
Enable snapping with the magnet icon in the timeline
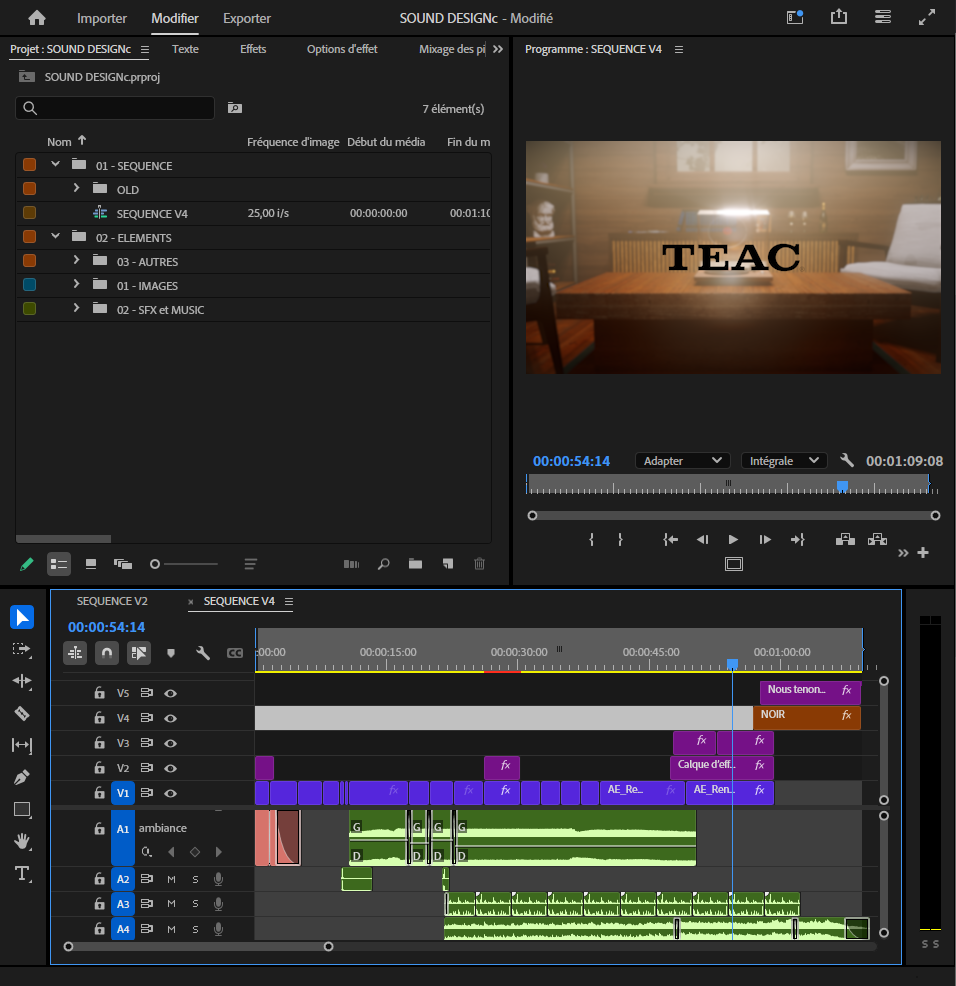(106, 652)
